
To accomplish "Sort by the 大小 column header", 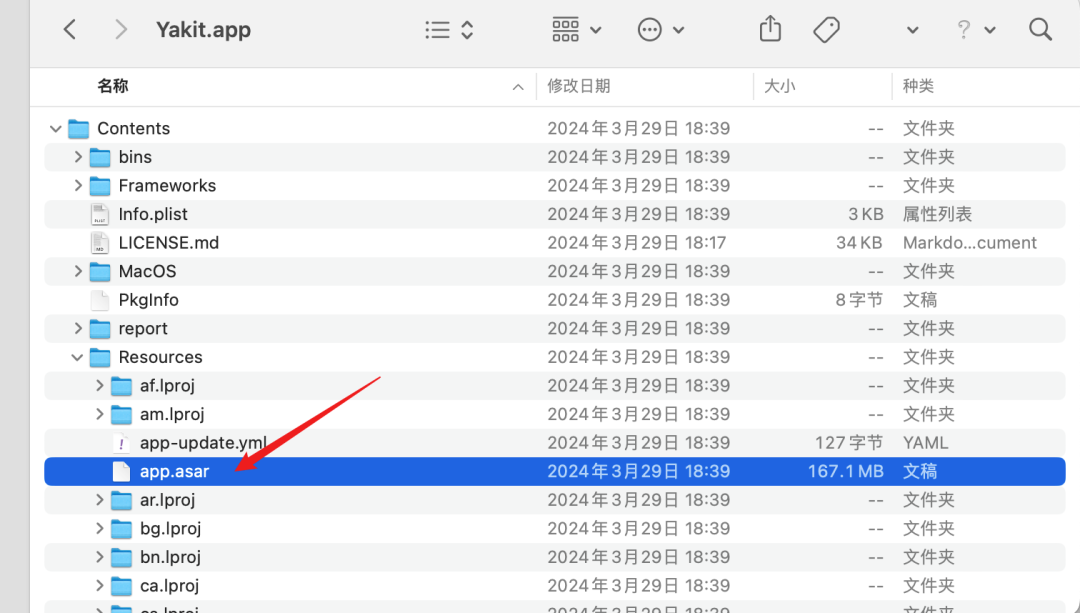I will point(780,86).
